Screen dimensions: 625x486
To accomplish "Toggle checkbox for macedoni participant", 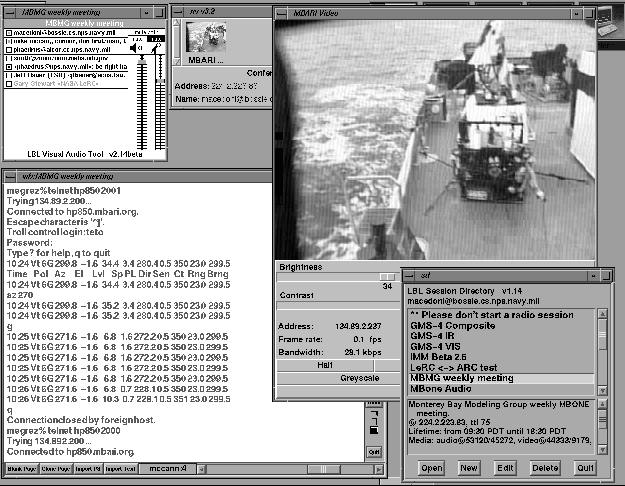I will (10, 33).
